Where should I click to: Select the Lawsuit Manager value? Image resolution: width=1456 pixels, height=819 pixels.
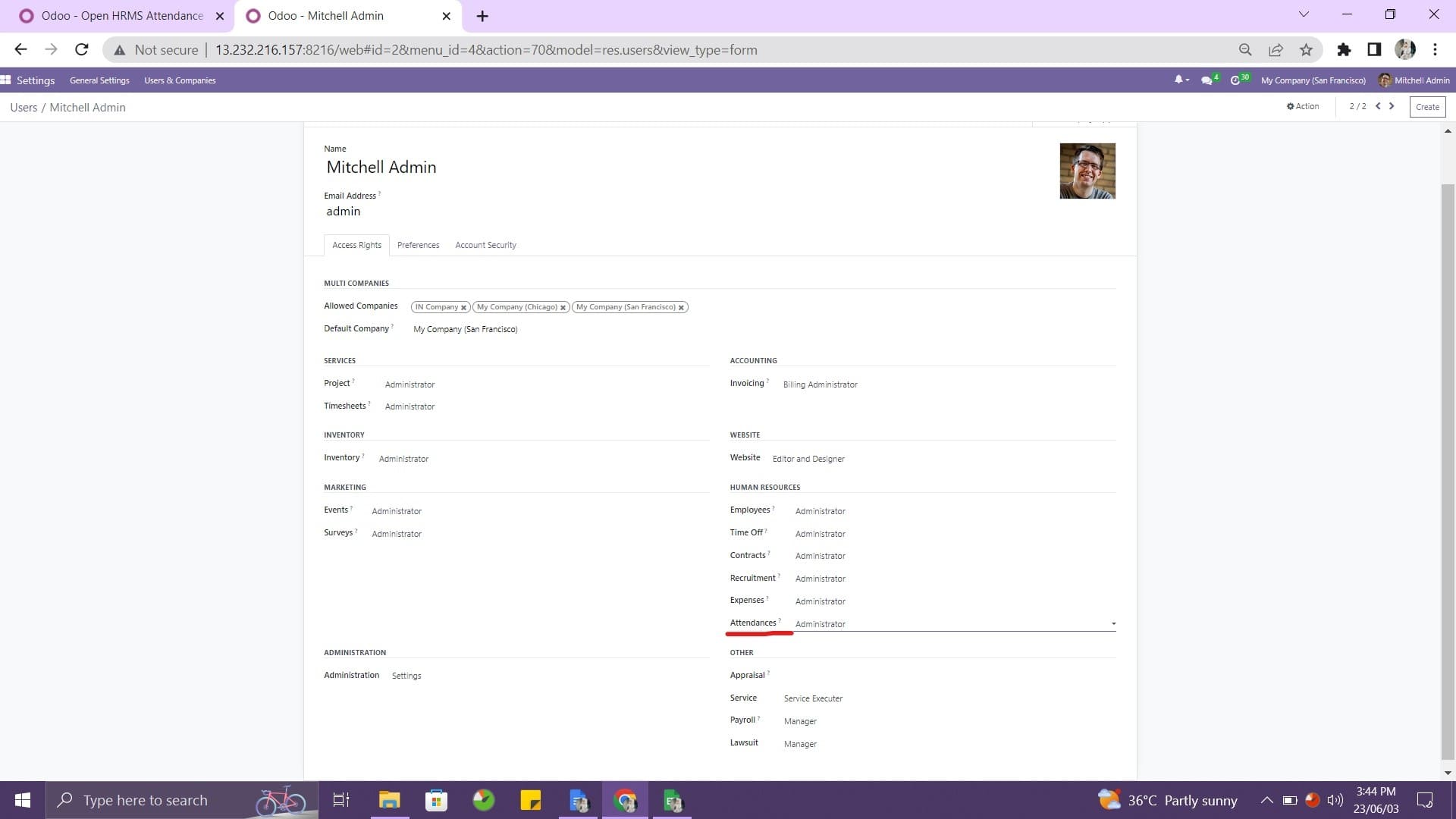[x=800, y=744]
